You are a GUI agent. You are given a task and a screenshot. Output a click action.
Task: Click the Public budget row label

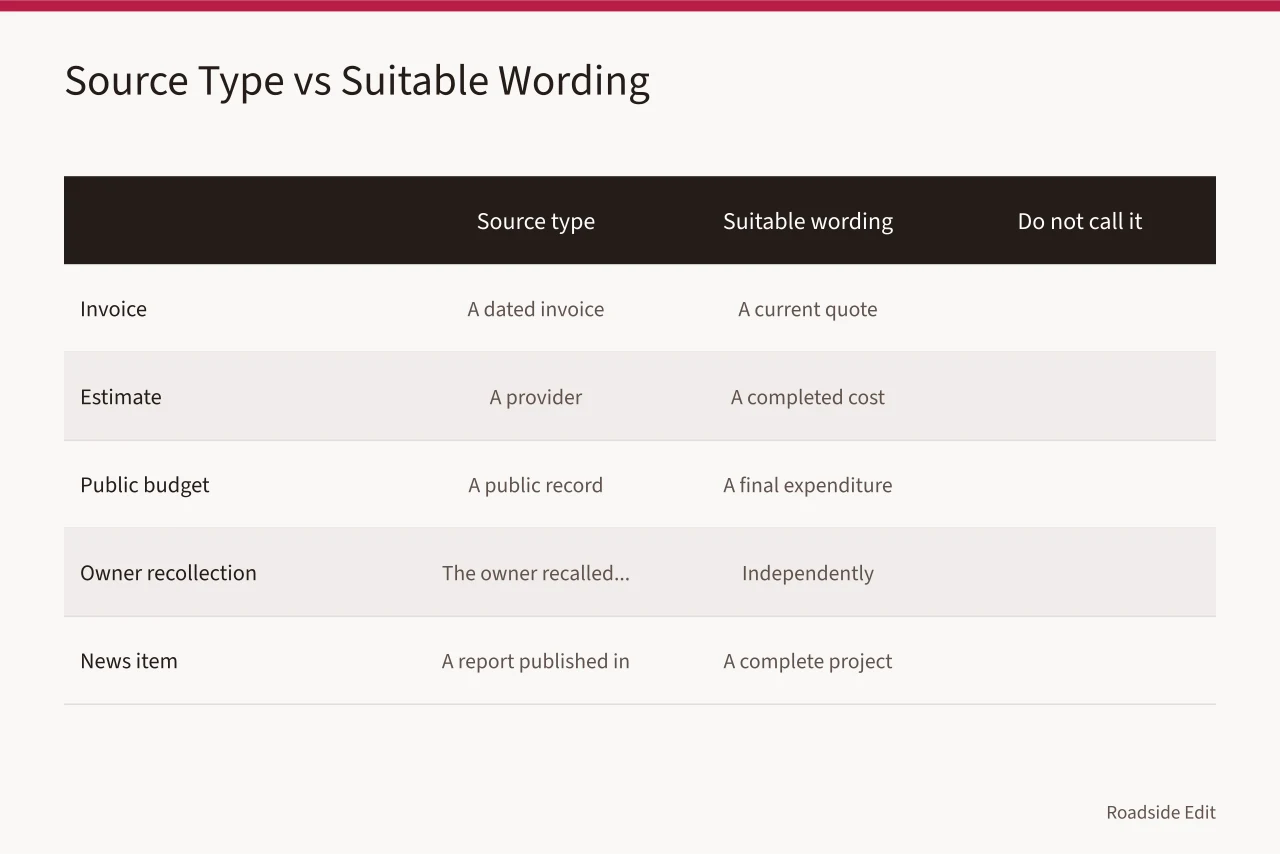pos(145,485)
